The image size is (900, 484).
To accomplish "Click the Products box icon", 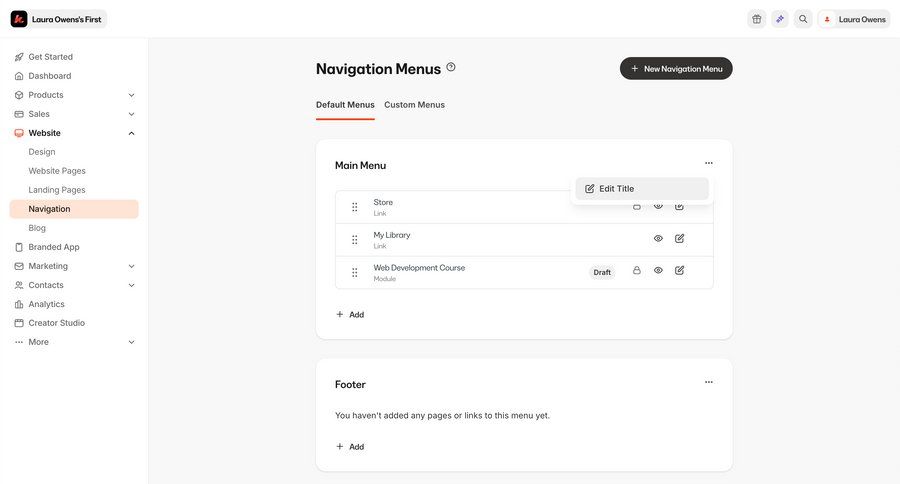I will [x=19, y=95].
